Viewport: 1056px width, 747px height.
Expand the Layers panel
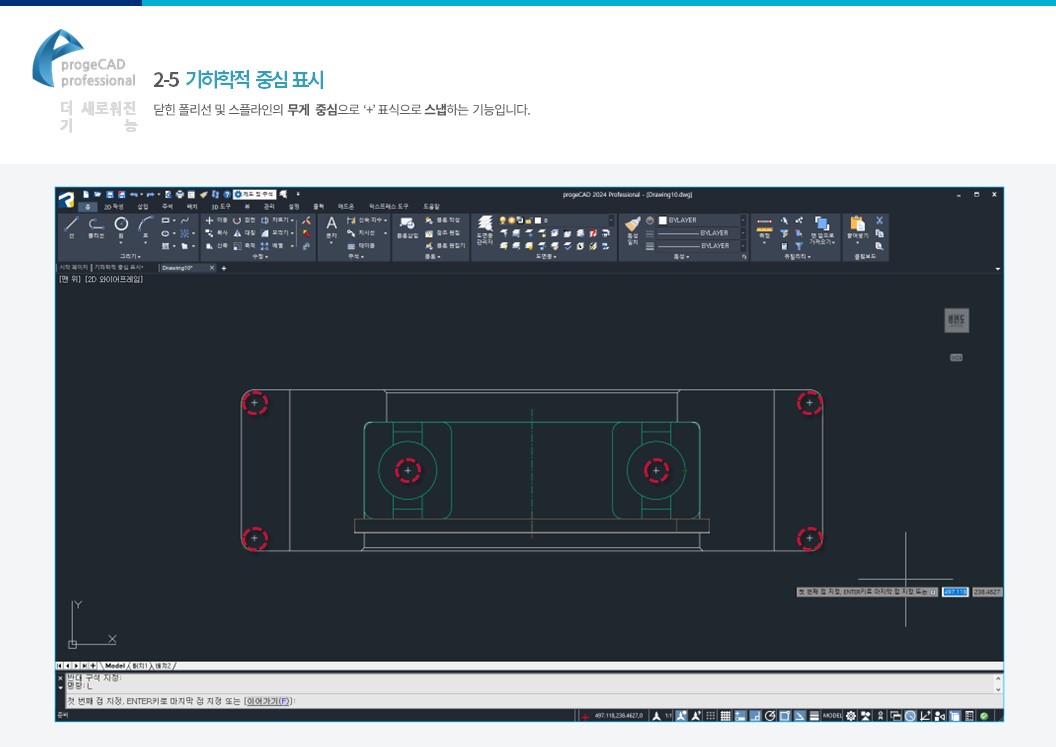click(x=545, y=257)
